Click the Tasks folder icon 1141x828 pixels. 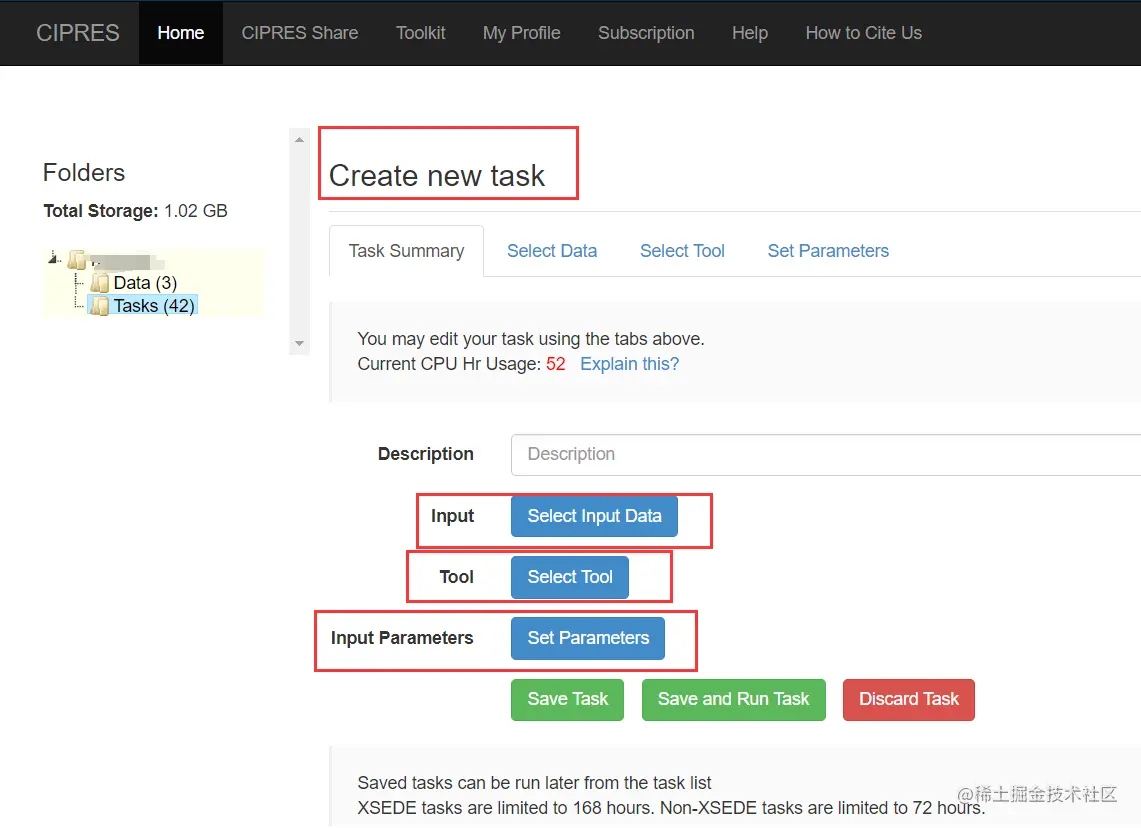point(100,306)
